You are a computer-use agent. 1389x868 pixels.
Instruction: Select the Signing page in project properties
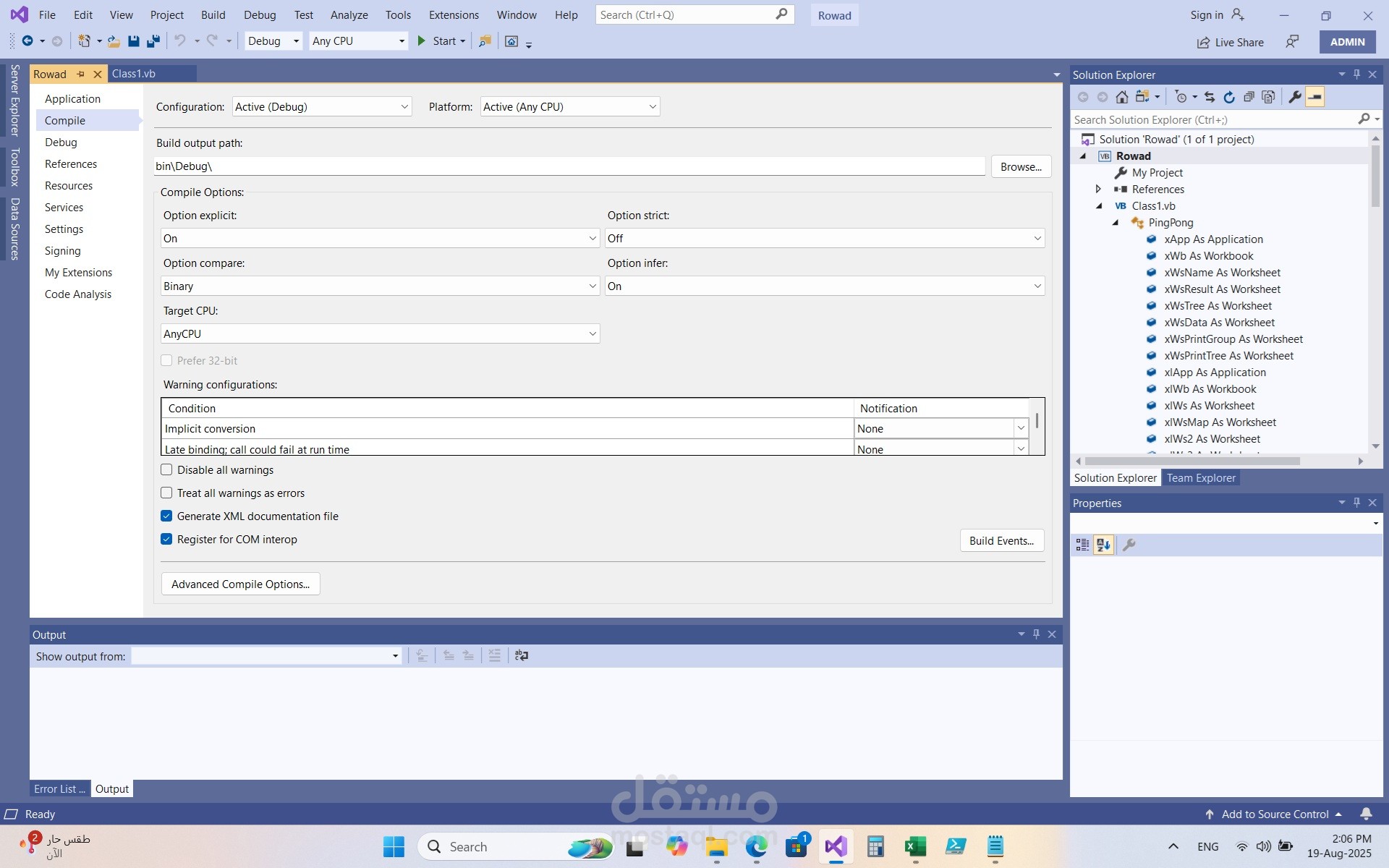pos(63,250)
